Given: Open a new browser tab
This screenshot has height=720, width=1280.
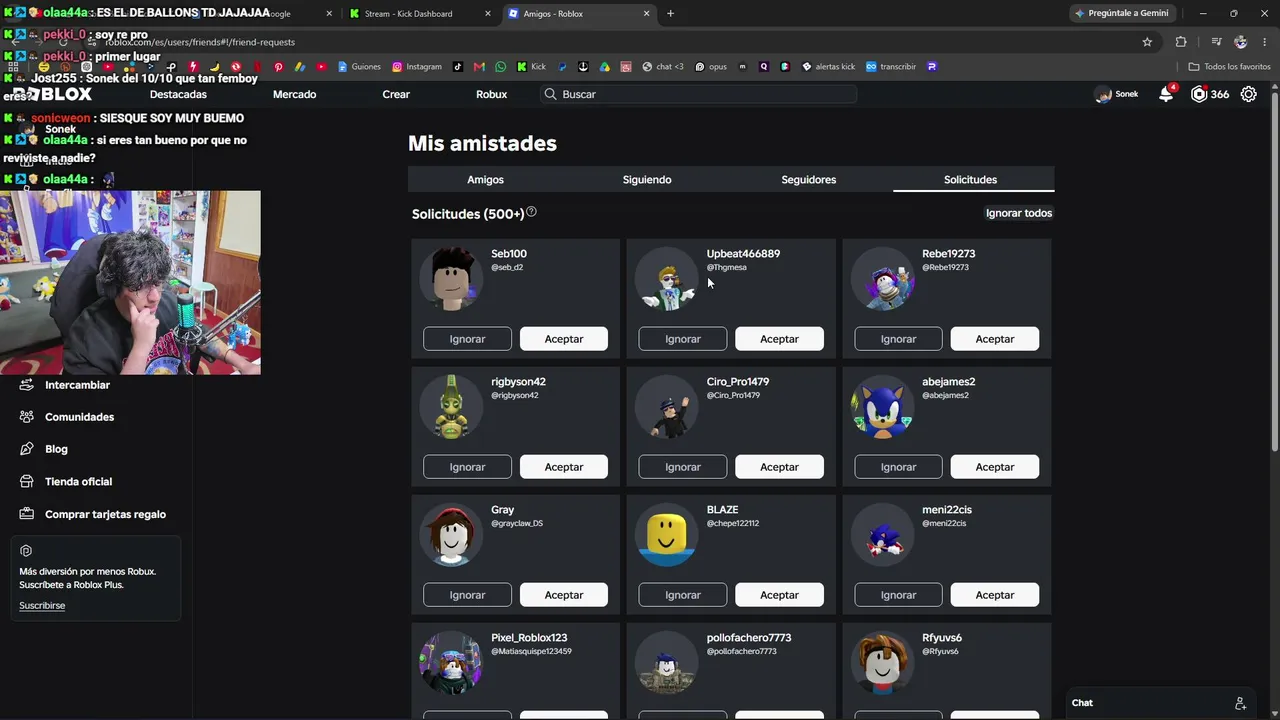Looking at the screenshot, I should pos(670,14).
